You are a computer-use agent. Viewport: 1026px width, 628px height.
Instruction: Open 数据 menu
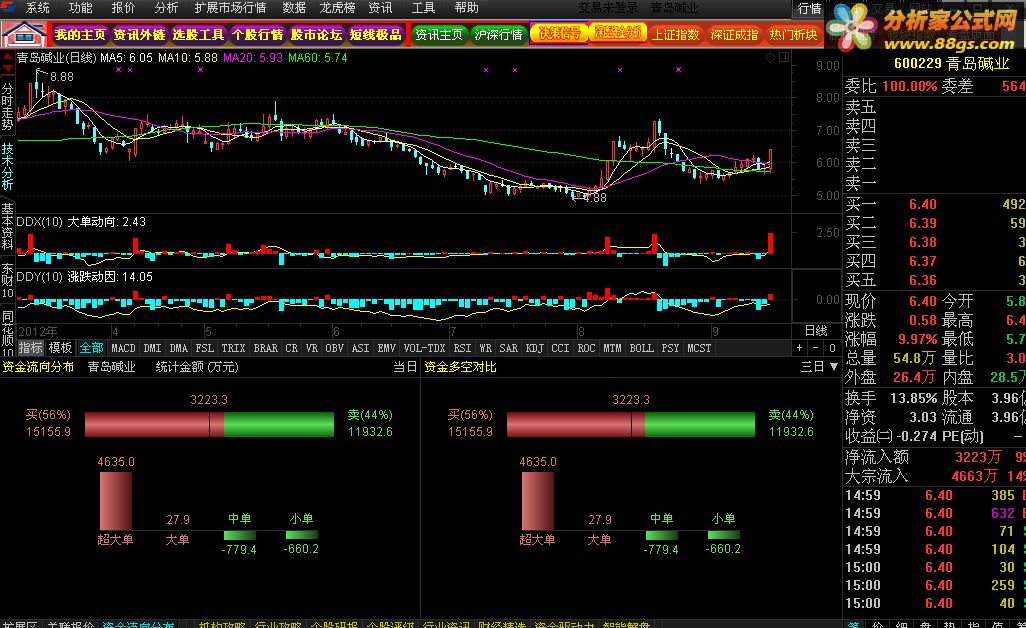pyautogui.click(x=294, y=8)
